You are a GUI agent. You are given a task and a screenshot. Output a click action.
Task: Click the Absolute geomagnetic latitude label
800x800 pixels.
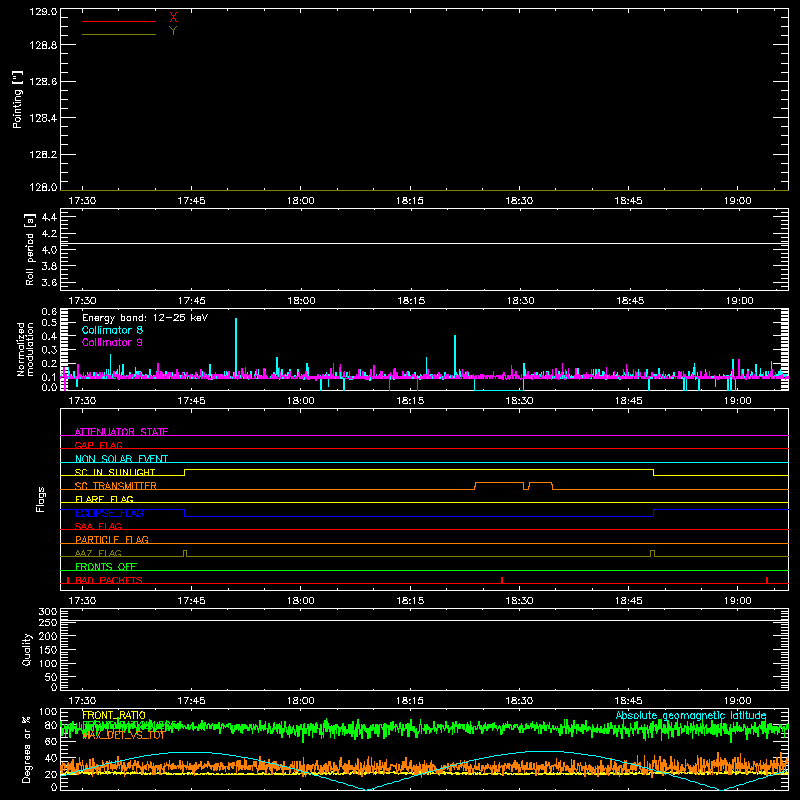(691, 715)
